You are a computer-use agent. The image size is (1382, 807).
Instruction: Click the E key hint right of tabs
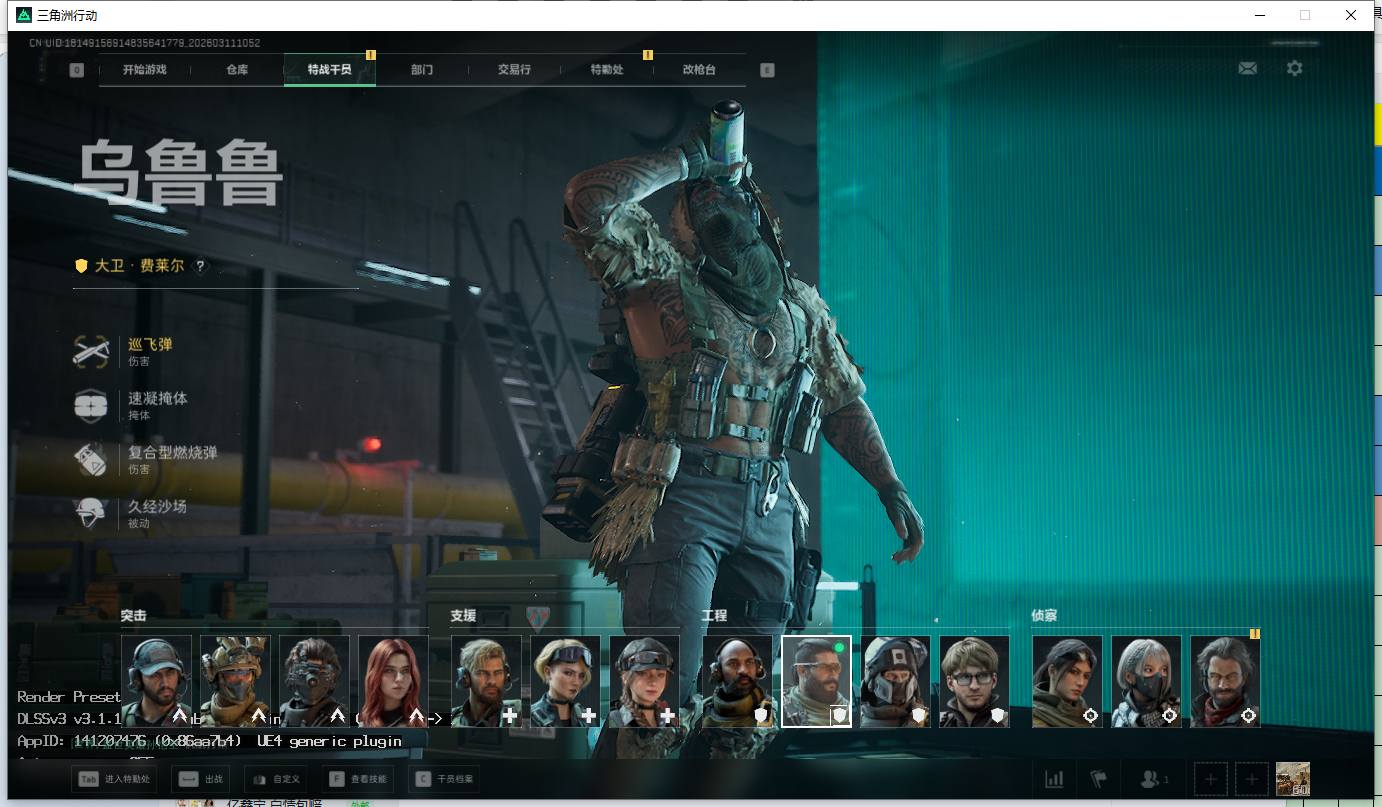[x=767, y=70]
